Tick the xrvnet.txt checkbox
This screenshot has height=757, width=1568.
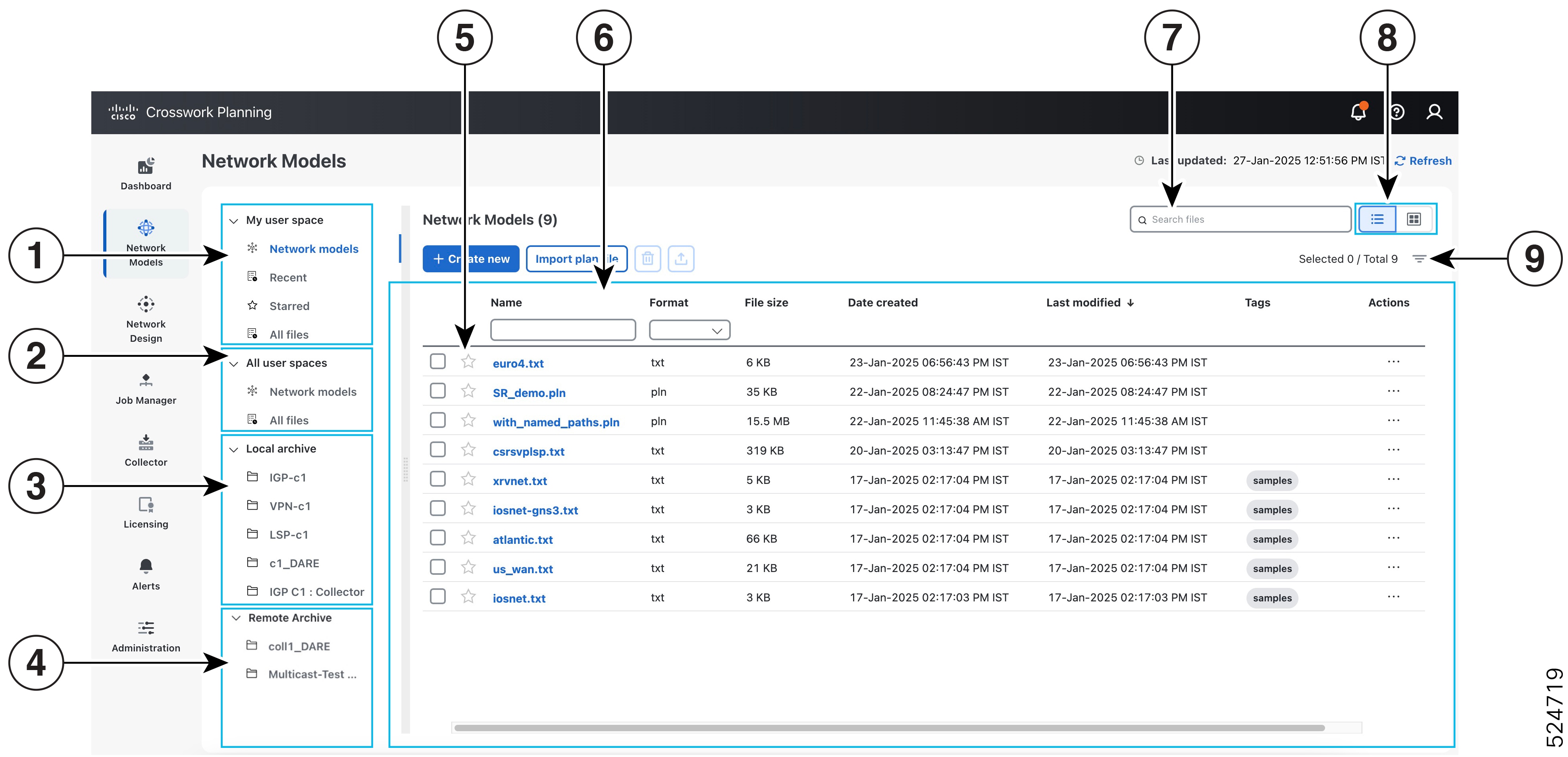tap(438, 479)
